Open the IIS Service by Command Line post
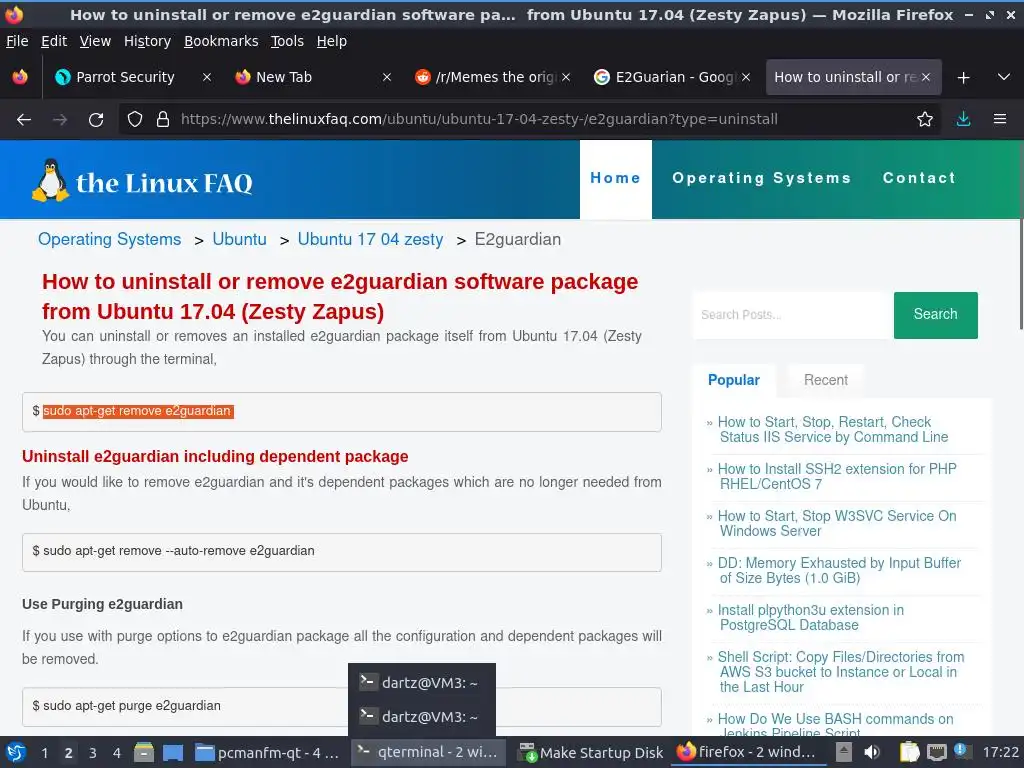This screenshot has height=768, width=1024. [x=833, y=430]
